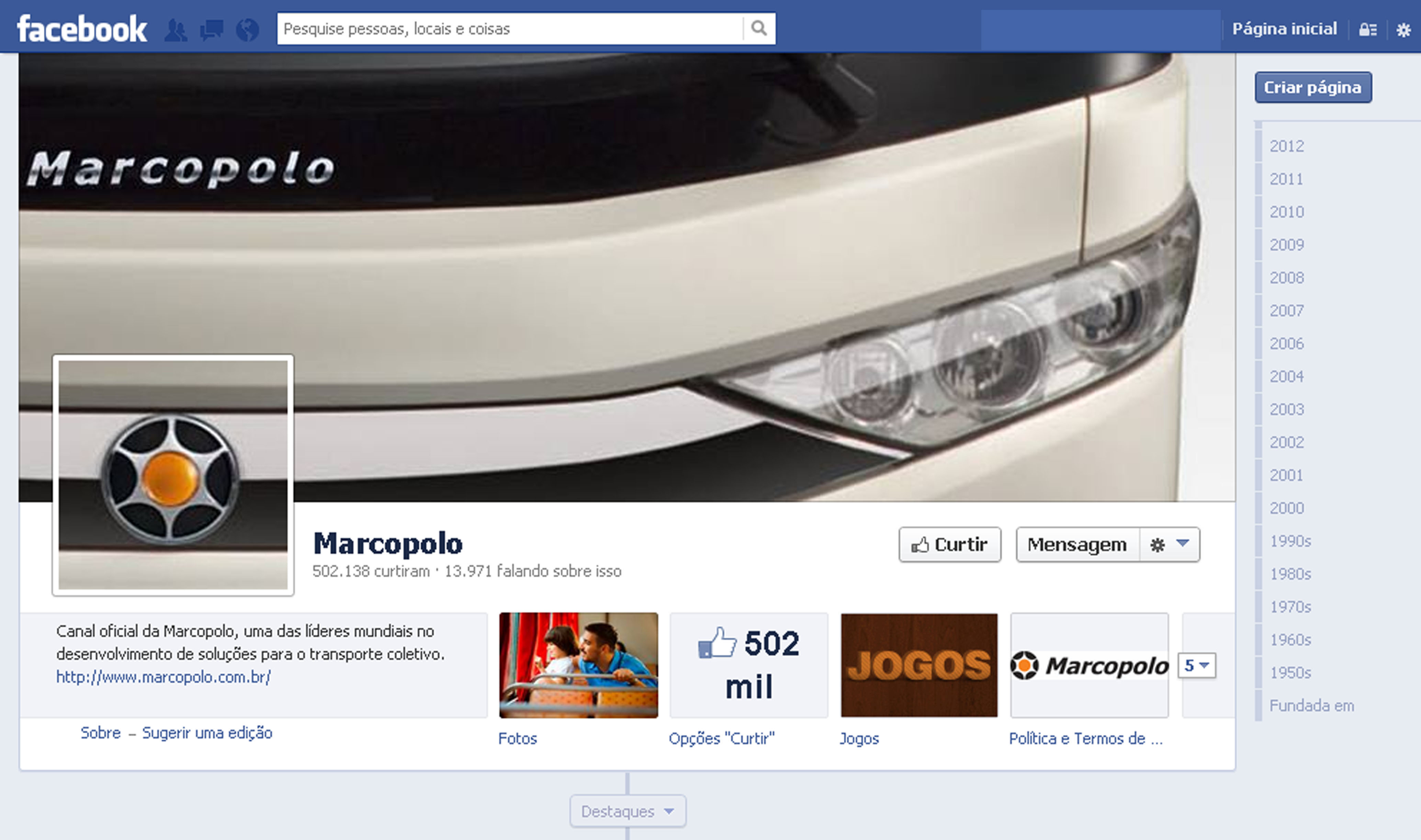Image resolution: width=1421 pixels, height=840 pixels.
Task: Jump to 1960s in timeline
Action: 1290,640
